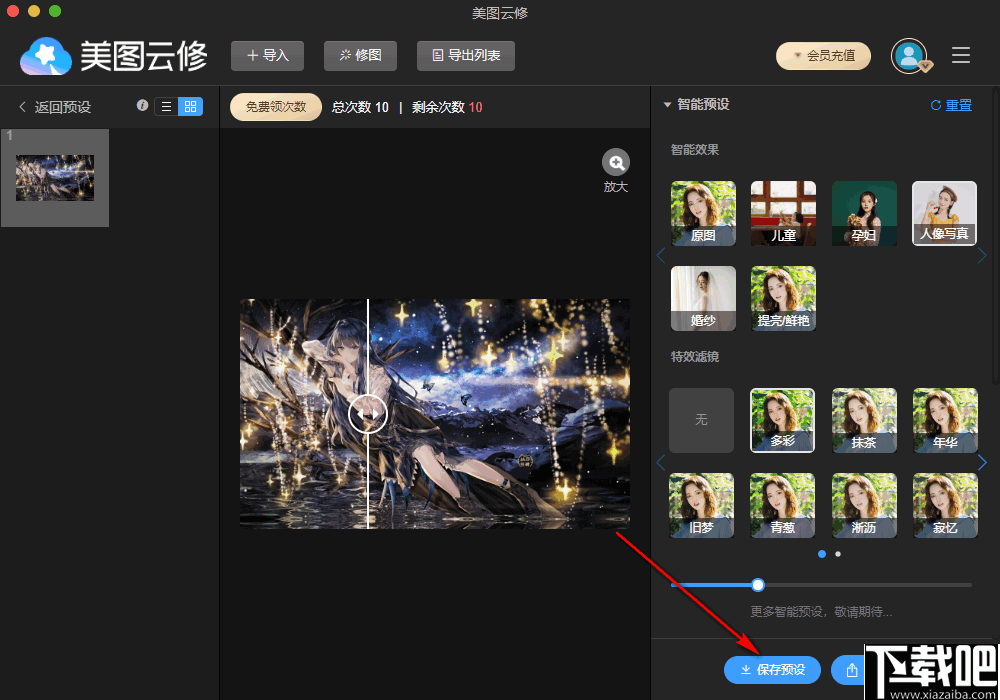Screen dimensions: 1000x700
Task: Click the 会员充值 membership recharge button
Action: 823,55
